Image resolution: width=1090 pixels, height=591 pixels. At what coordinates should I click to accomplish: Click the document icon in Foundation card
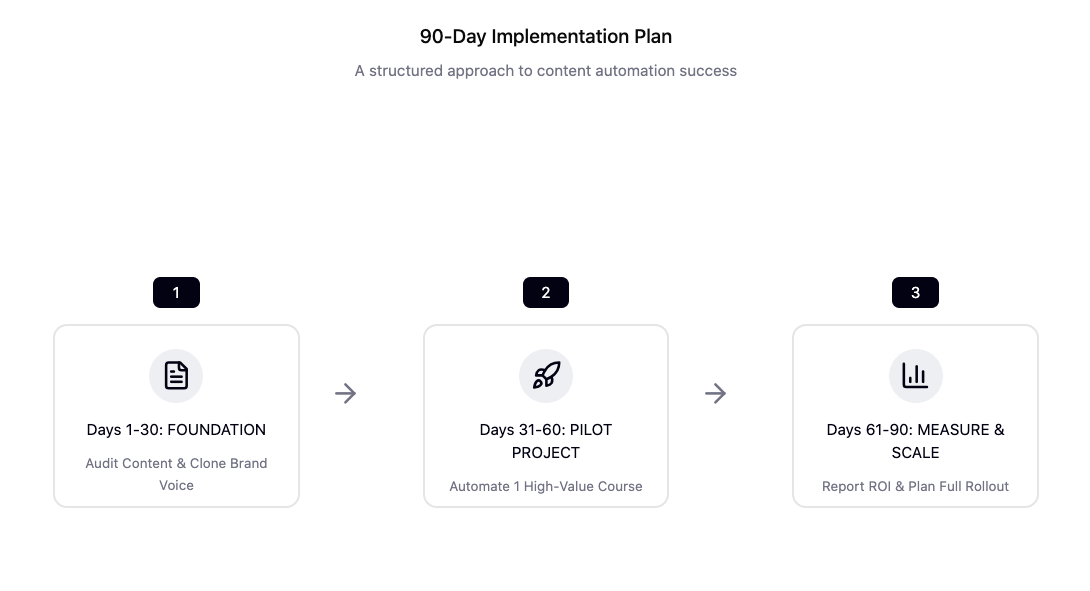pos(176,375)
